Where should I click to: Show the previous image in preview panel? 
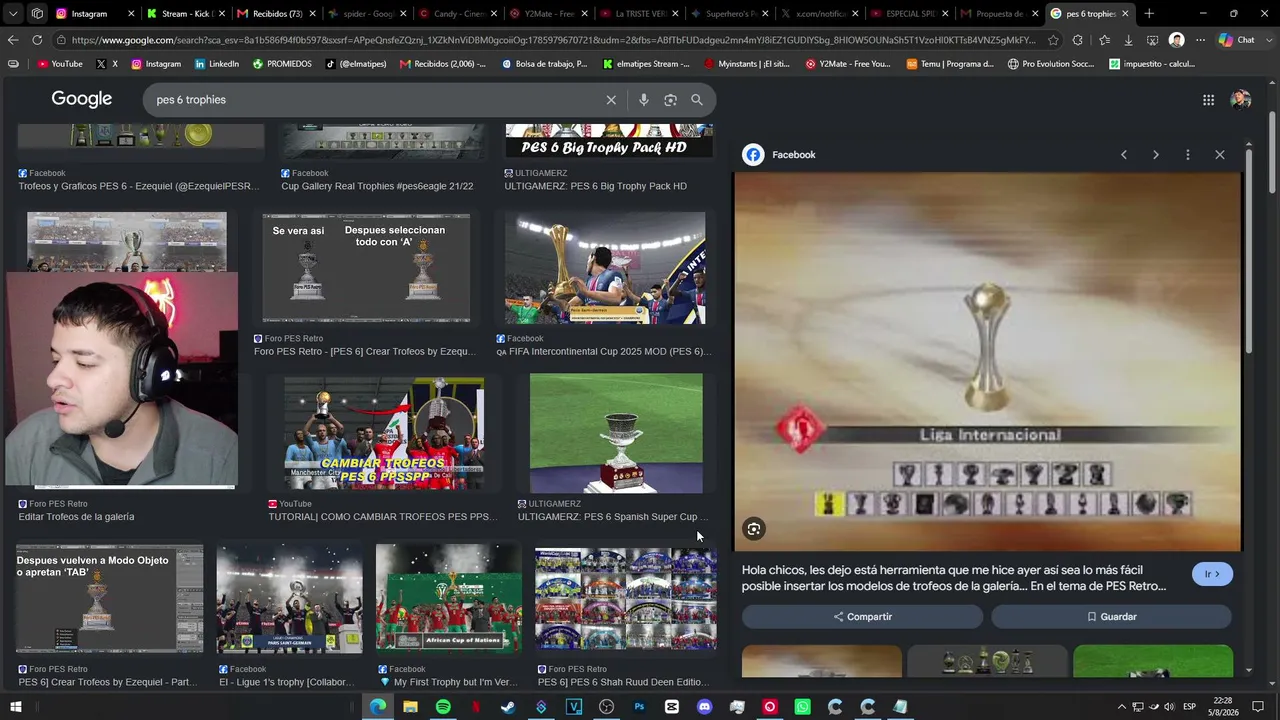coord(1124,155)
